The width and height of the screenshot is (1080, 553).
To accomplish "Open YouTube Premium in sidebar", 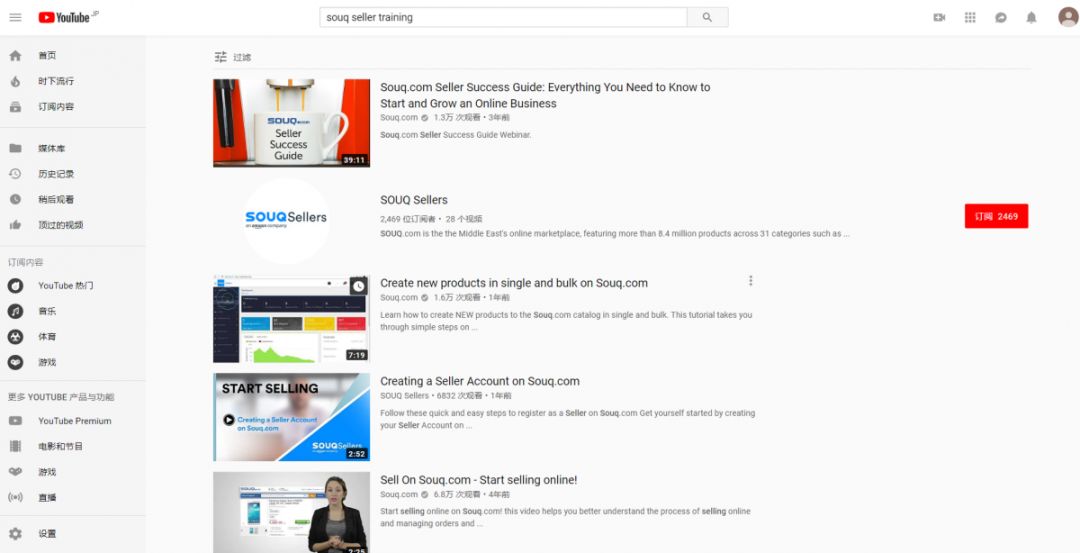I will coord(72,421).
